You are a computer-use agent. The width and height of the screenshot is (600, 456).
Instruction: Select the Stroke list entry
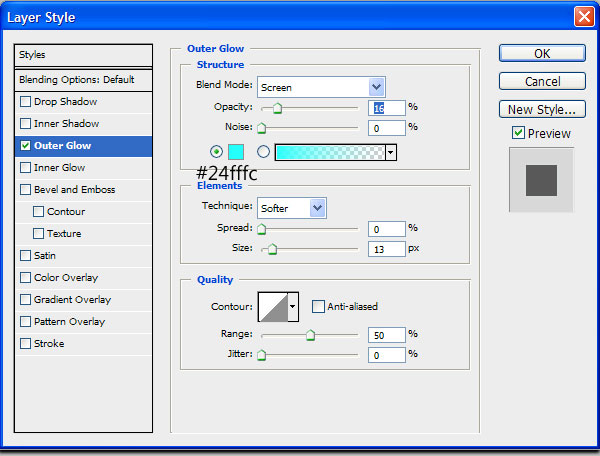[x=83, y=344]
